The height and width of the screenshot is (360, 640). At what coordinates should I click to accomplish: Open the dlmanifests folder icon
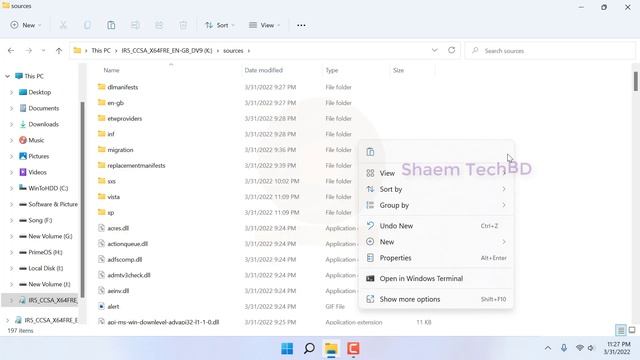point(102,87)
